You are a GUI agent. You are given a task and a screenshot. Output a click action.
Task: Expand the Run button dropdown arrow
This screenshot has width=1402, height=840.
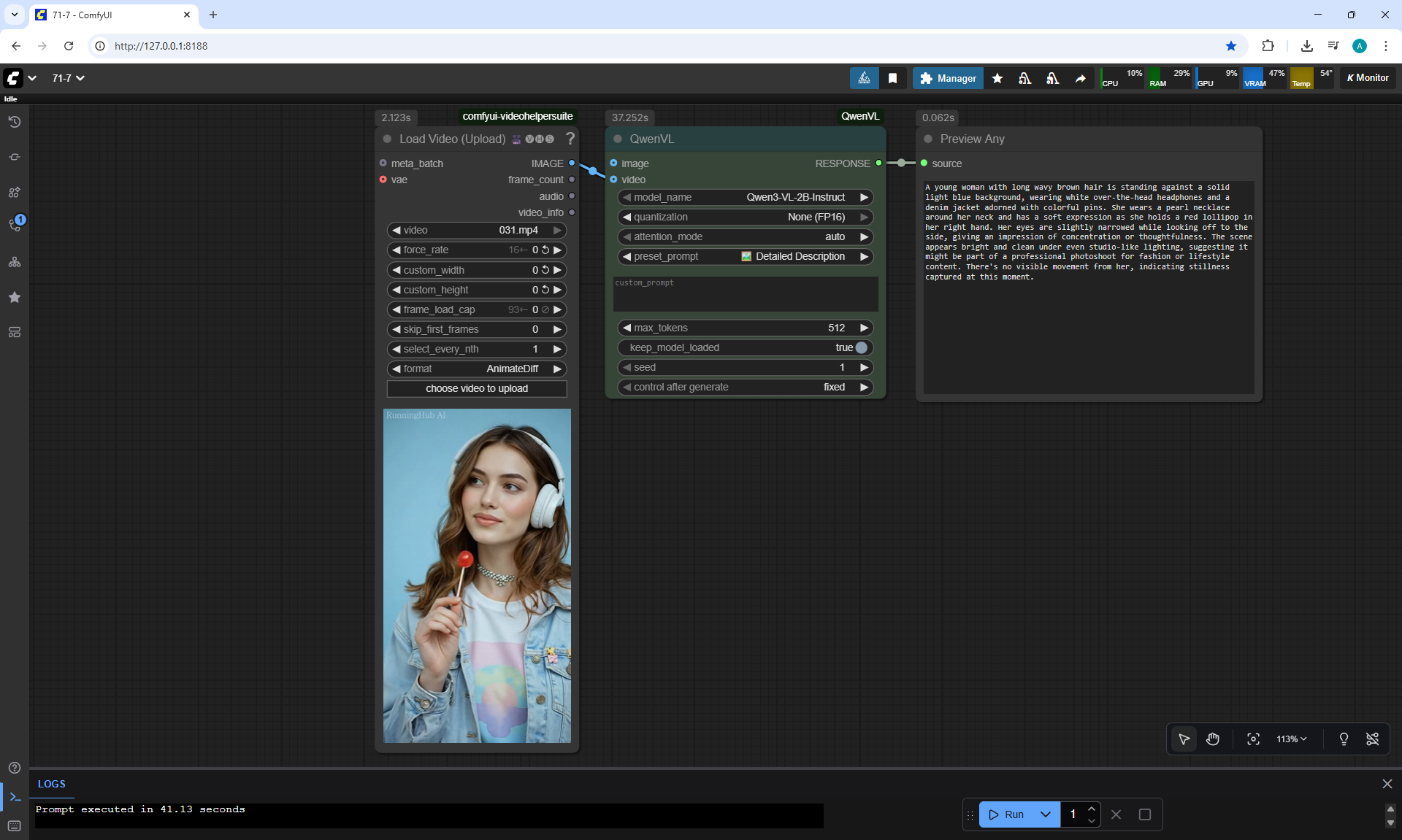pos(1045,814)
